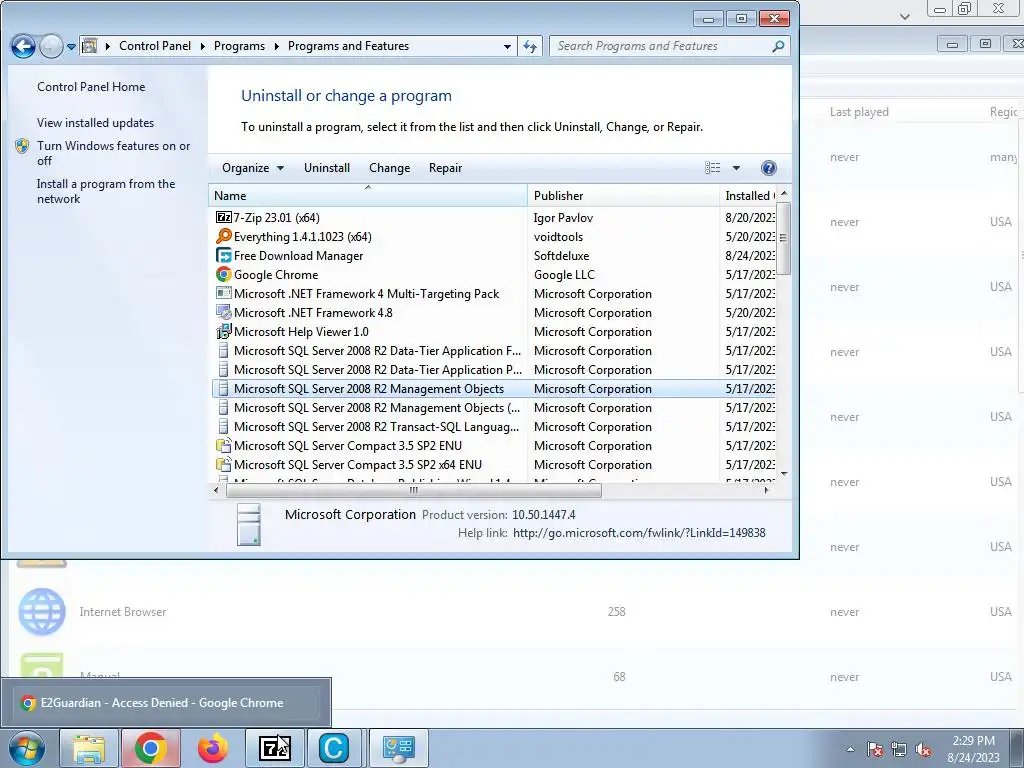The width and height of the screenshot is (1024, 768).
Task: Open the Organize menu
Action: [x=253, y=168]
